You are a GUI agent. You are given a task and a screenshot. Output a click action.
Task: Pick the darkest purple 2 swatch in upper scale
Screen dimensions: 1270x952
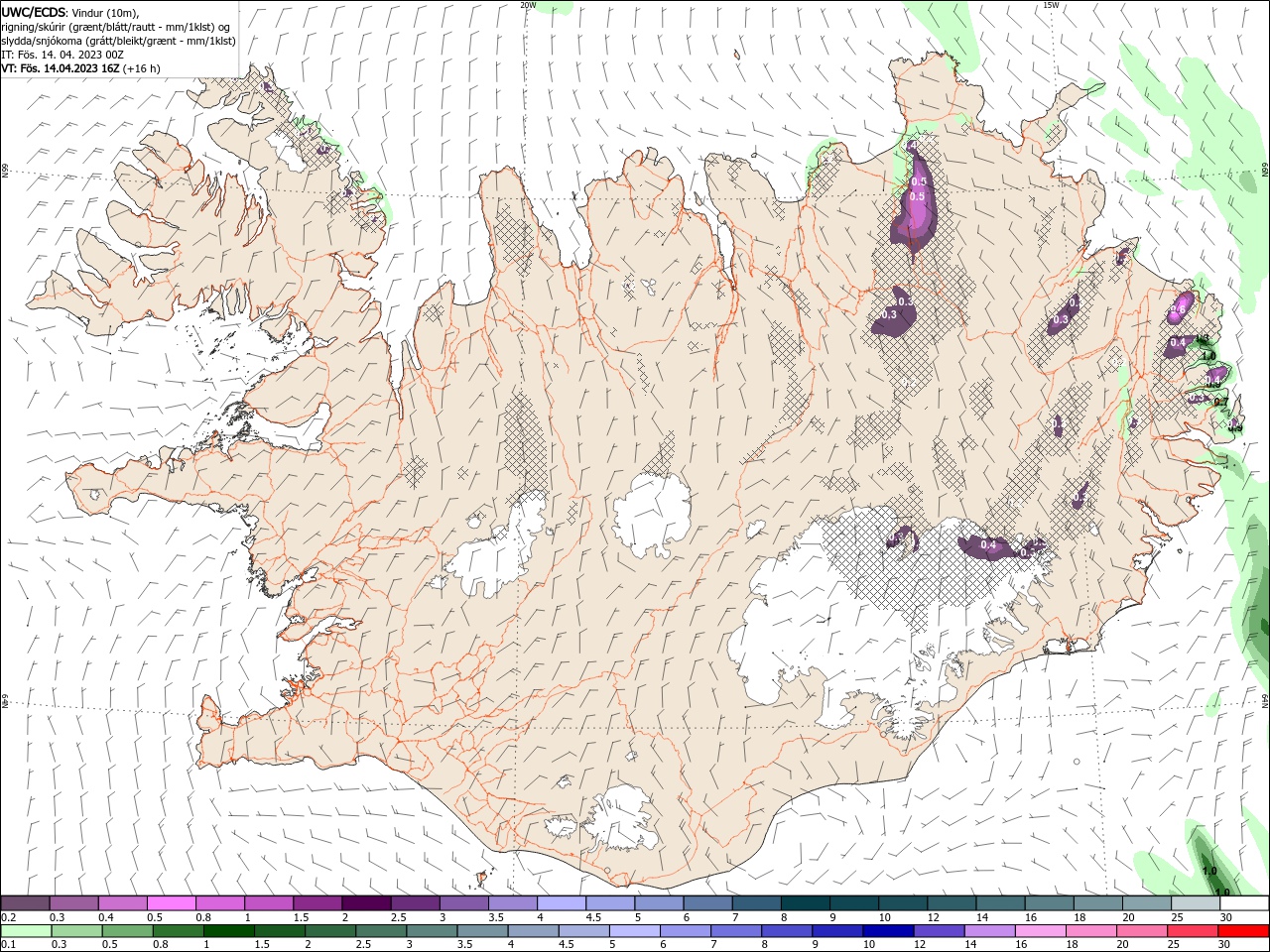pyautogui.click(x=365, y=903)
